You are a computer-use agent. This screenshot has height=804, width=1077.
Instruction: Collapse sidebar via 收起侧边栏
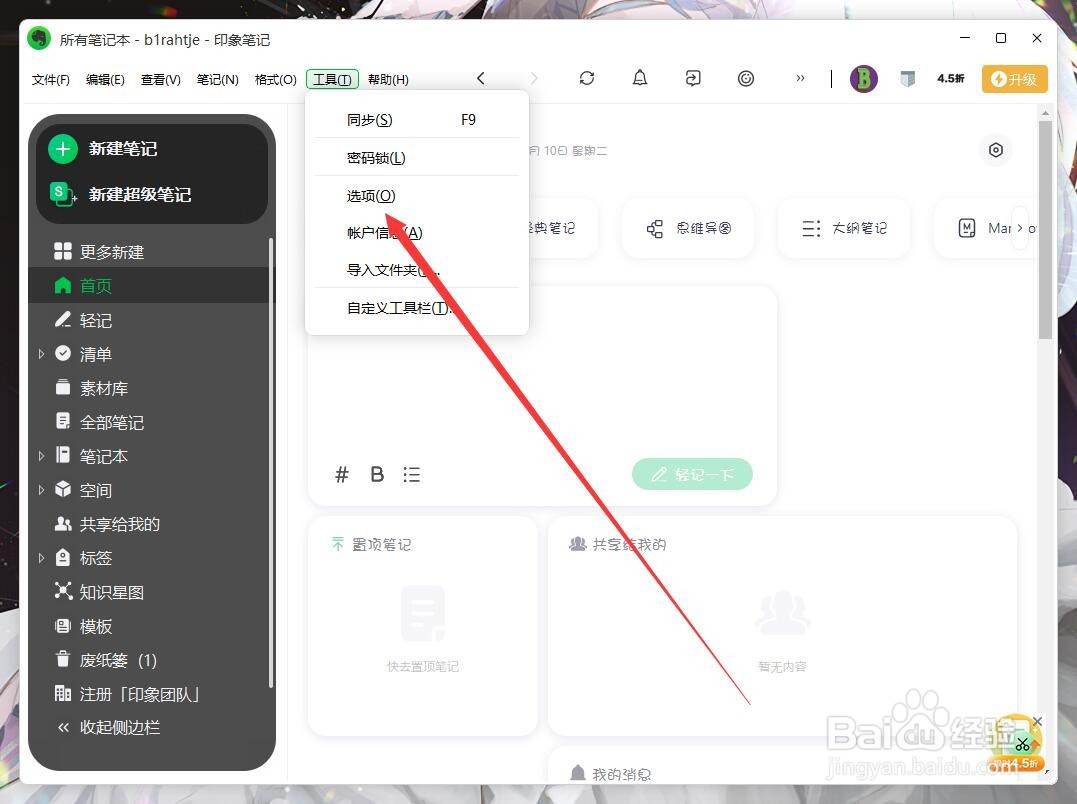coord(109,727)
